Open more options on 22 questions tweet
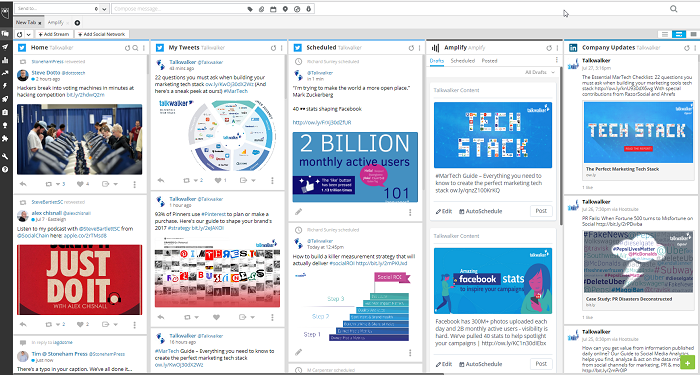The width and height of the screenshot is (700, 375). [272, 180]
